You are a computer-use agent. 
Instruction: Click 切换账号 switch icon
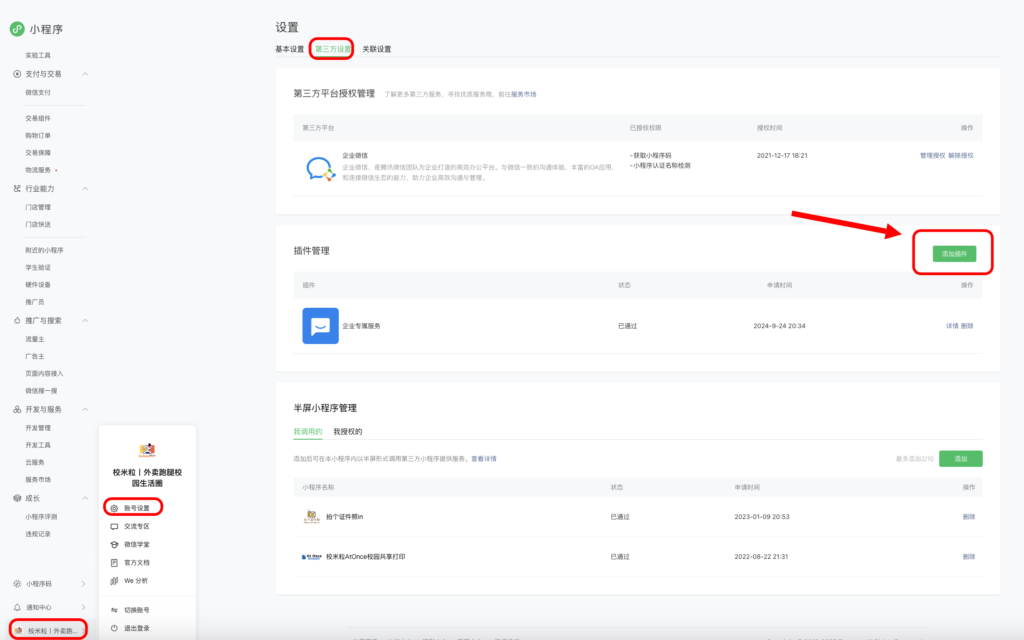114,609
